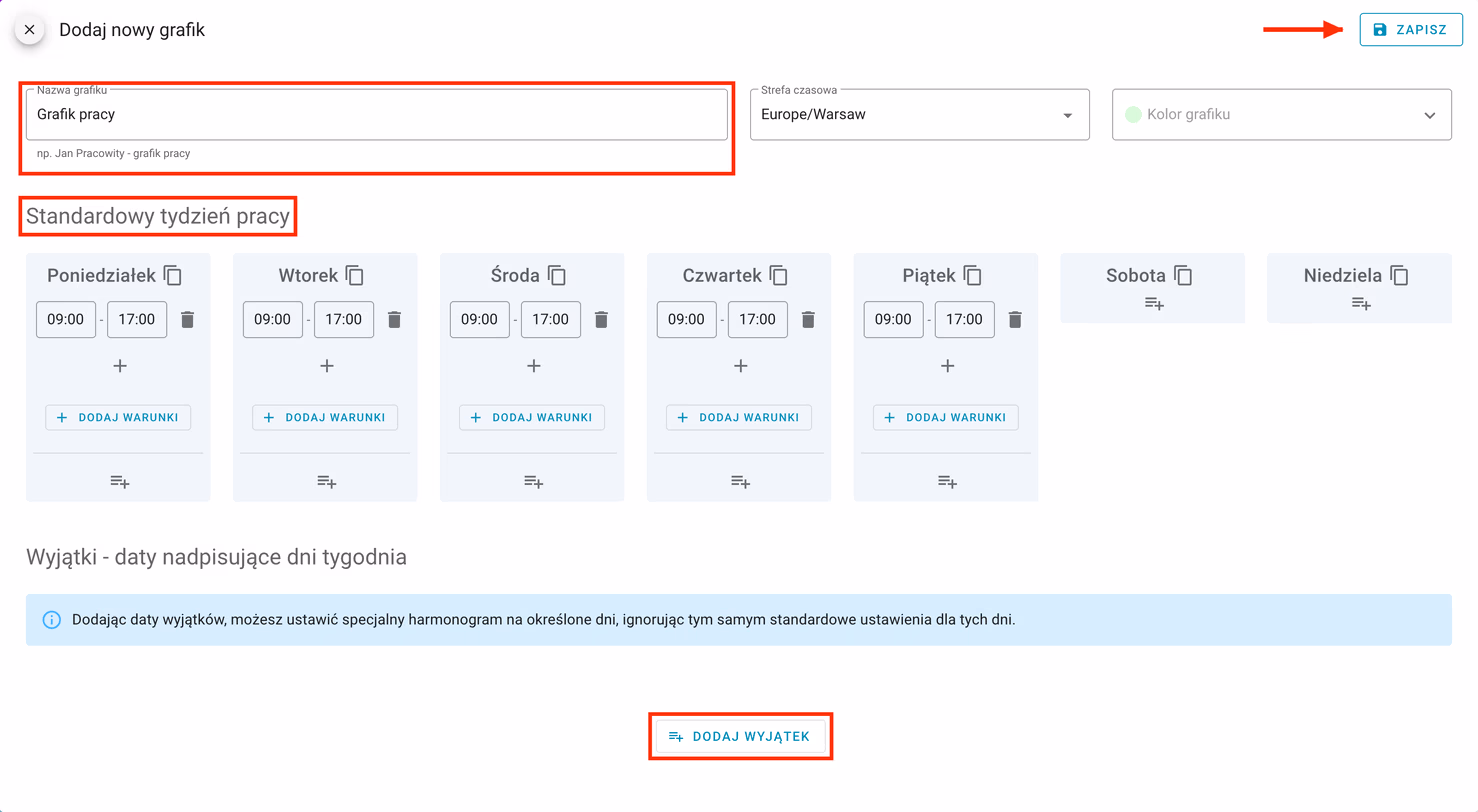
Task: Click the Środa end time 17:00 field
Action: 551,320
